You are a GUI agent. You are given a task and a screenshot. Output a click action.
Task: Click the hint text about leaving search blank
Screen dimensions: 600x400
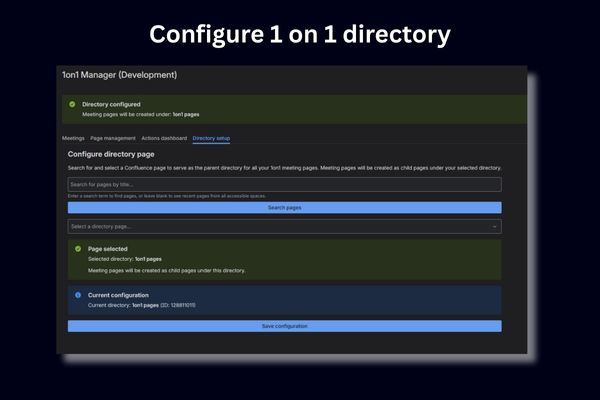pyautogui.click(x=166, y=196)
